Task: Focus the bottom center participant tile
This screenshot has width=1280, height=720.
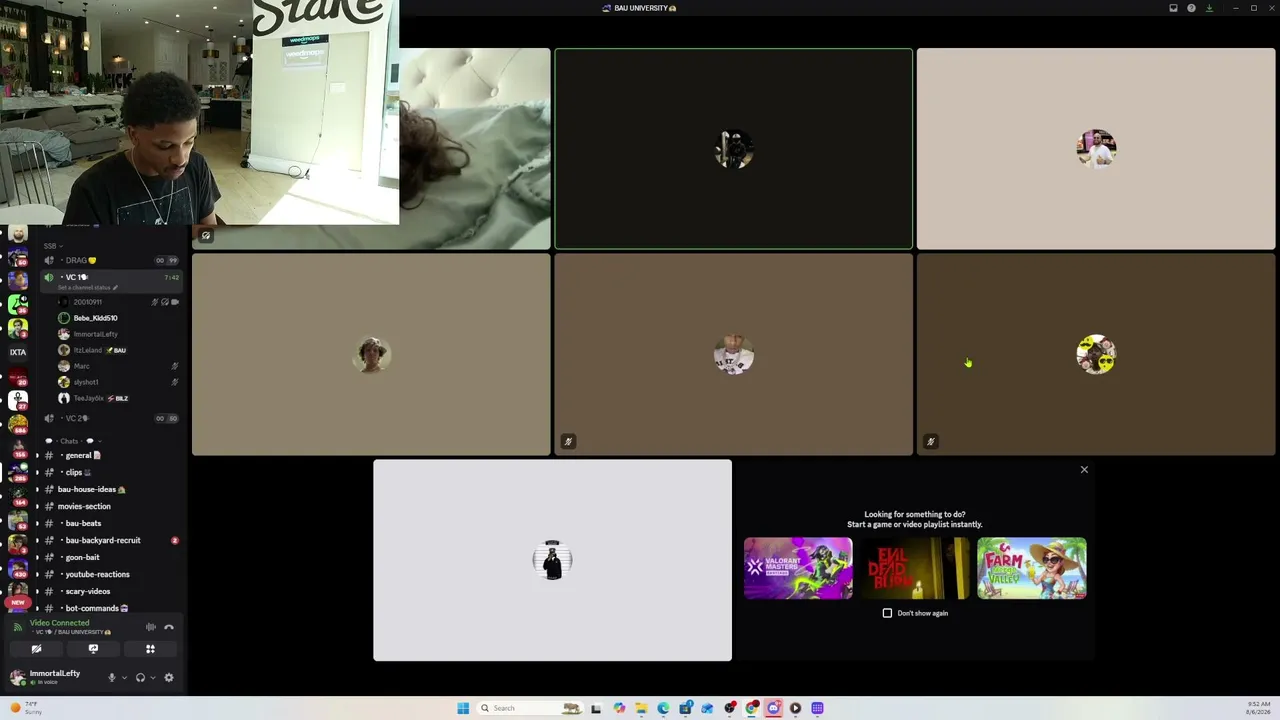Action: point(552,560)
